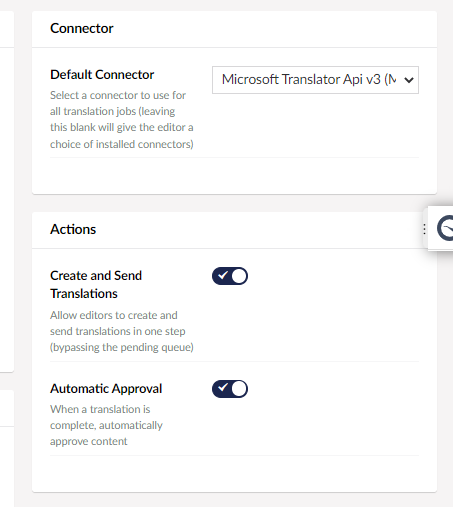The height and width of the screenshot is (507, 453).
Task: Click the Default Connector label
Action: point(102,75)
